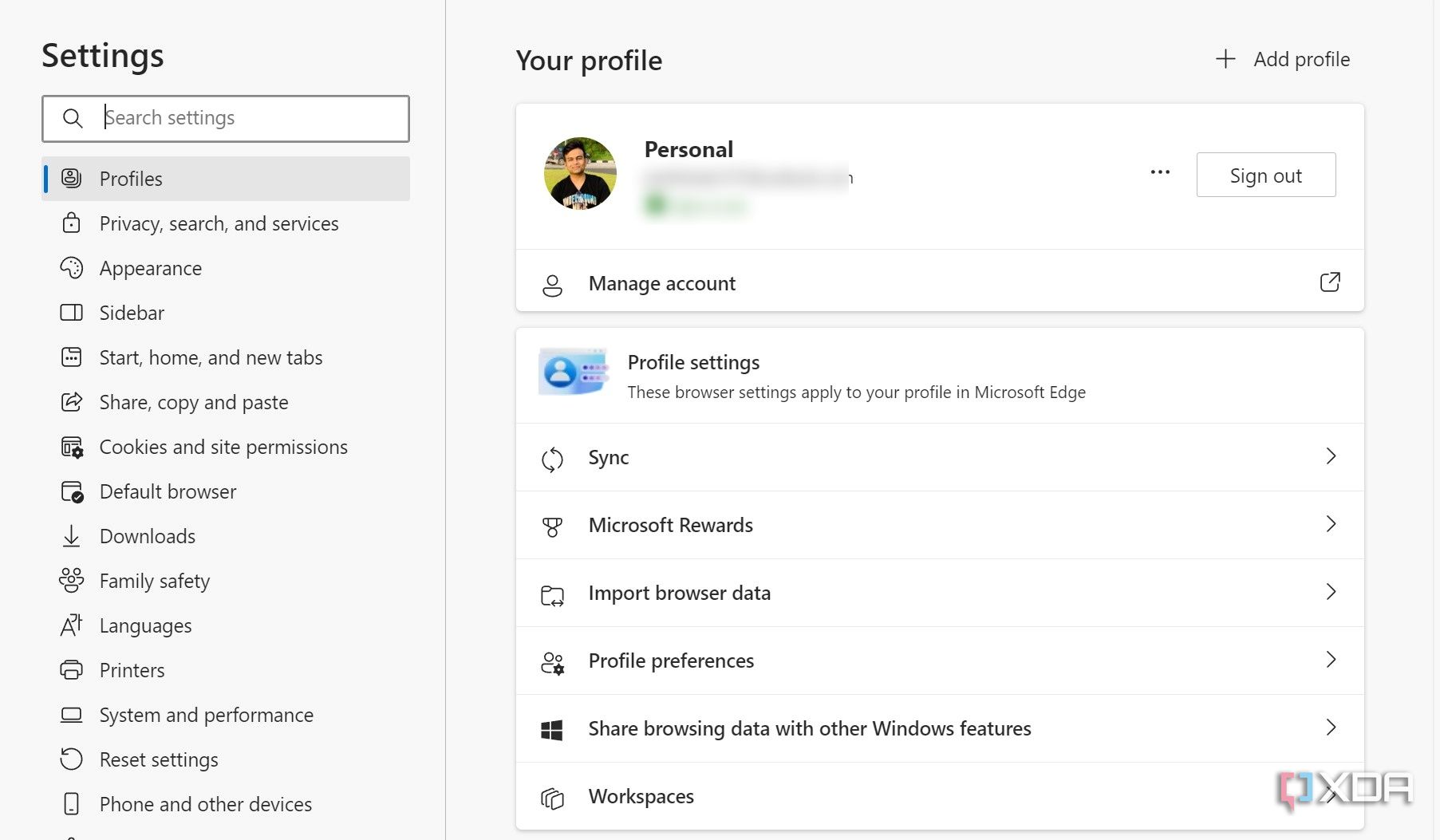Expand the Import browser data chevron
This screenshot has width=1440, height=840.
(x=1331, y=591)
